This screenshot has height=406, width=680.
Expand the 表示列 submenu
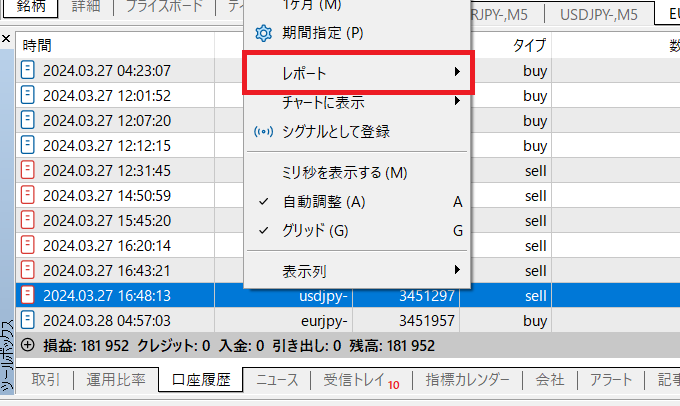point(359,270)
